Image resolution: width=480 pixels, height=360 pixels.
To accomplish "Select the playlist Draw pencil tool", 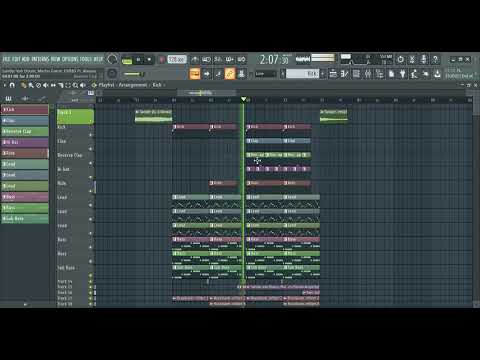I will (x=23, y=85).
